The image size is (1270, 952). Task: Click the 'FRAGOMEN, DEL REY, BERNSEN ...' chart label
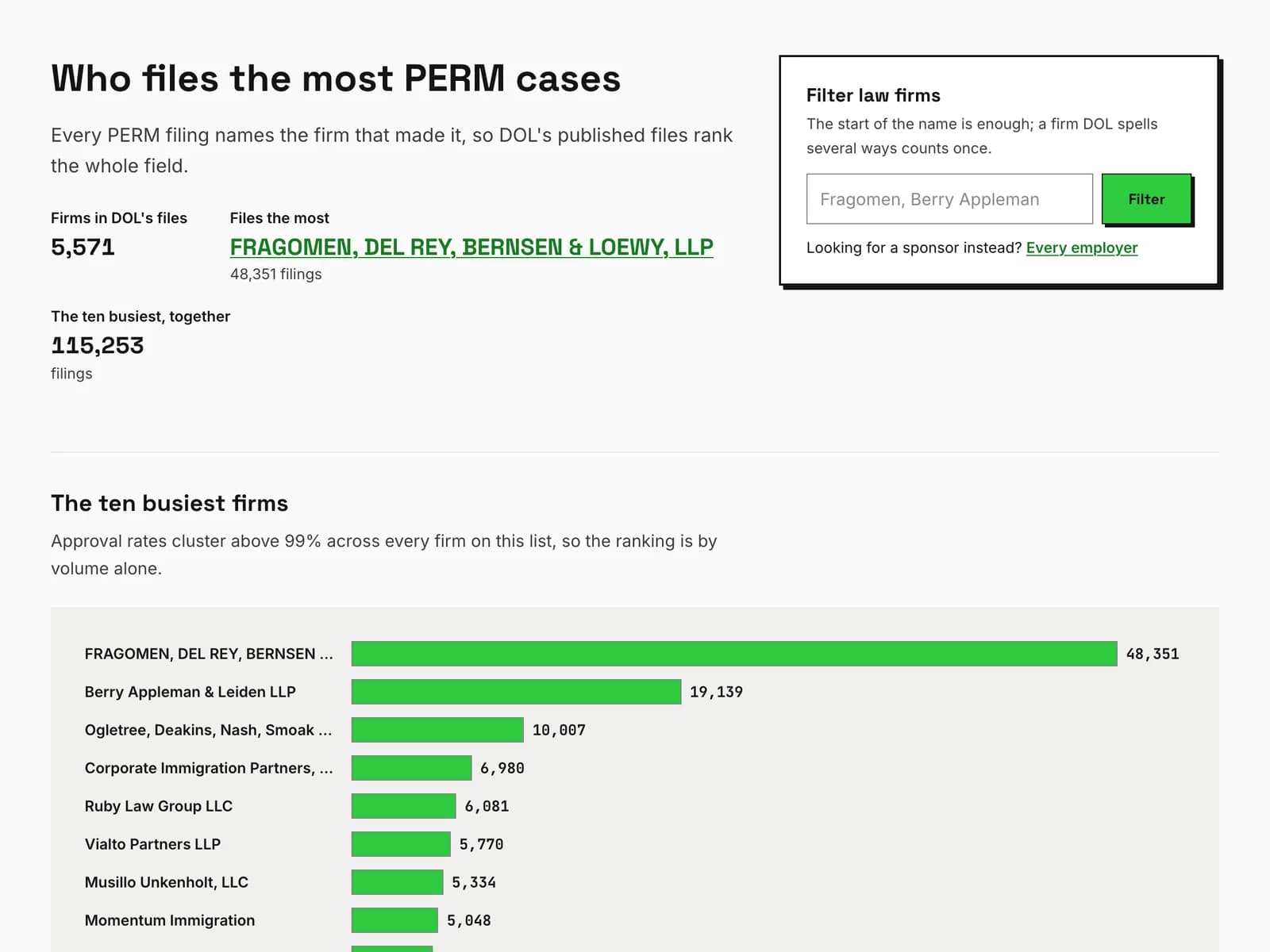point(209,654)
